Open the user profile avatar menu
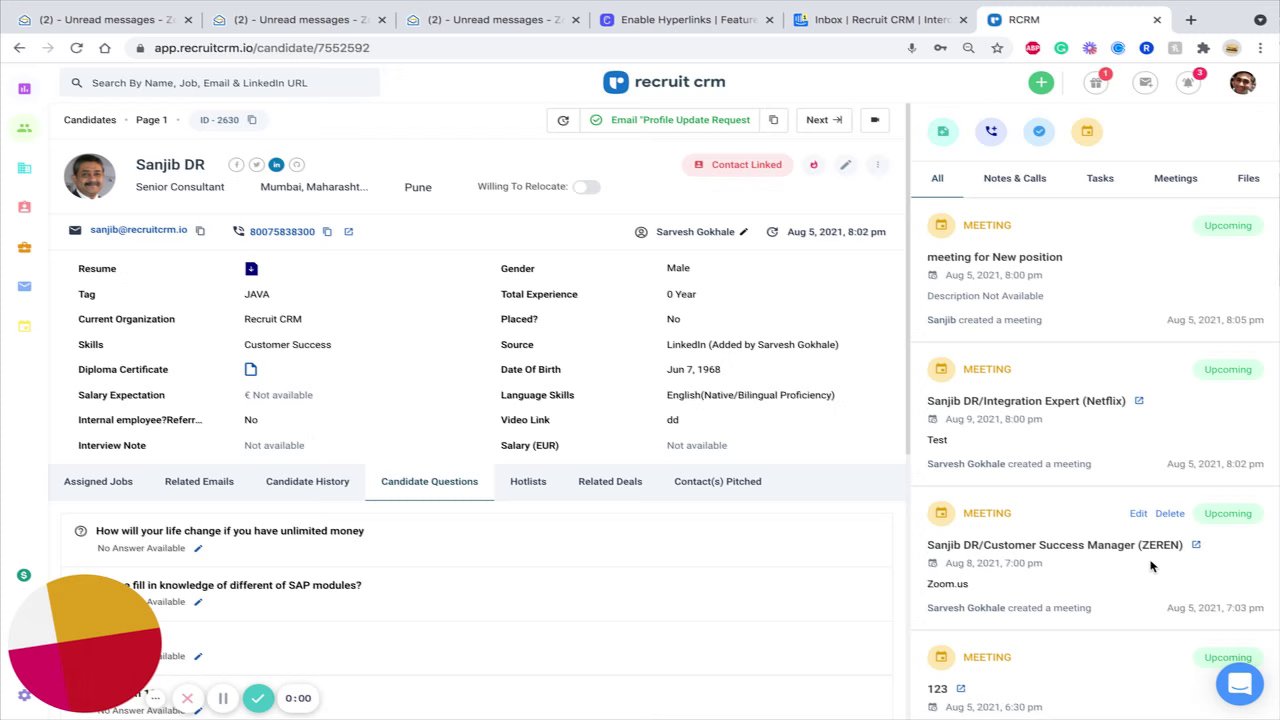Screen dimensions: 1280x720 coord(1243,83)
